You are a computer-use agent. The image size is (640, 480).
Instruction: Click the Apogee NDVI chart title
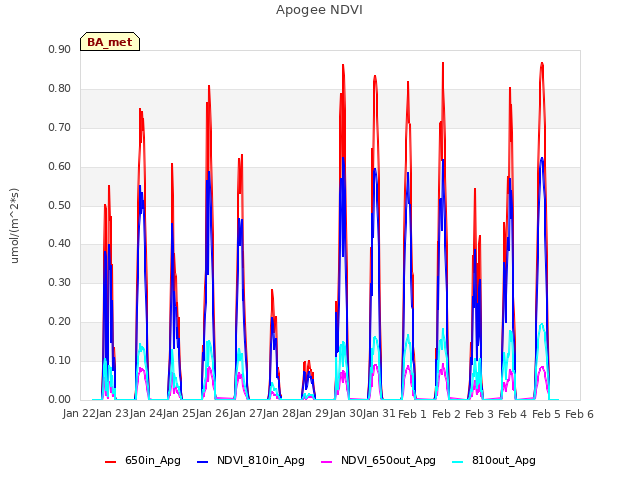pos(319,10)
